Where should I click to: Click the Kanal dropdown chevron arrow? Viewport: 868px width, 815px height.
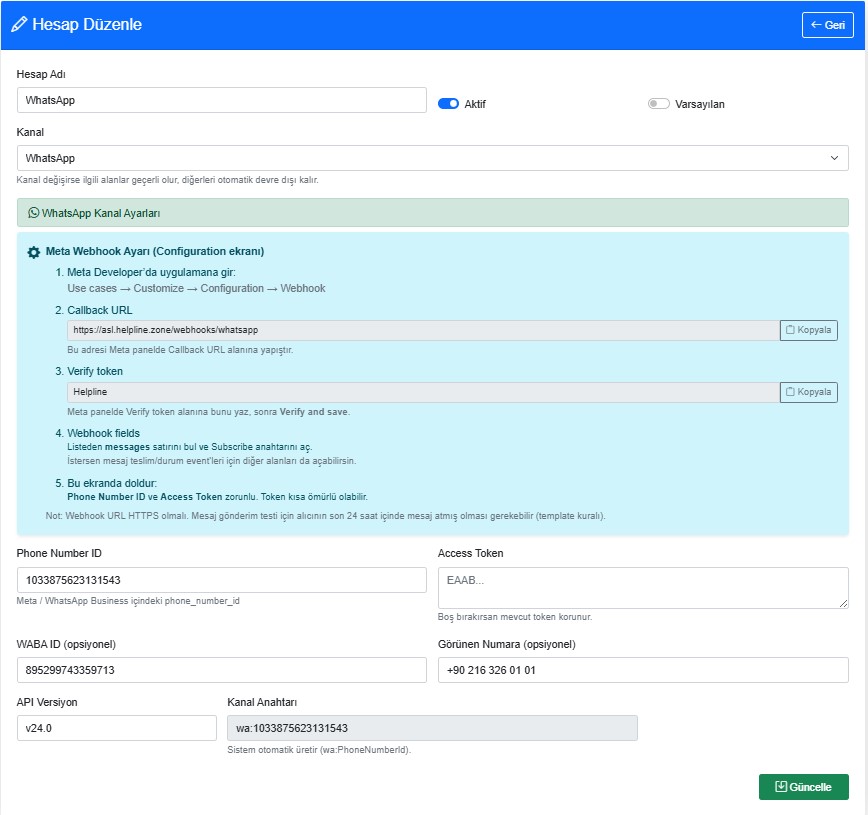click(x=834, y=158)
